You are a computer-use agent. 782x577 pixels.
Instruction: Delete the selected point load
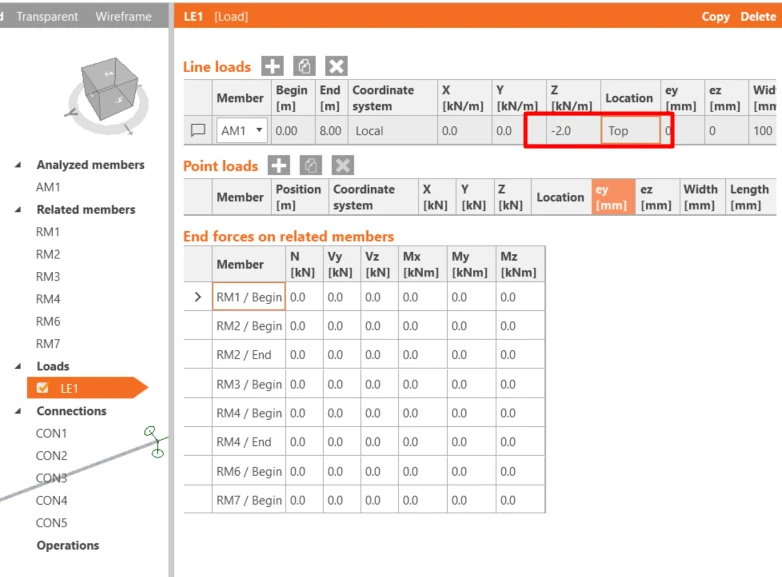343,166
